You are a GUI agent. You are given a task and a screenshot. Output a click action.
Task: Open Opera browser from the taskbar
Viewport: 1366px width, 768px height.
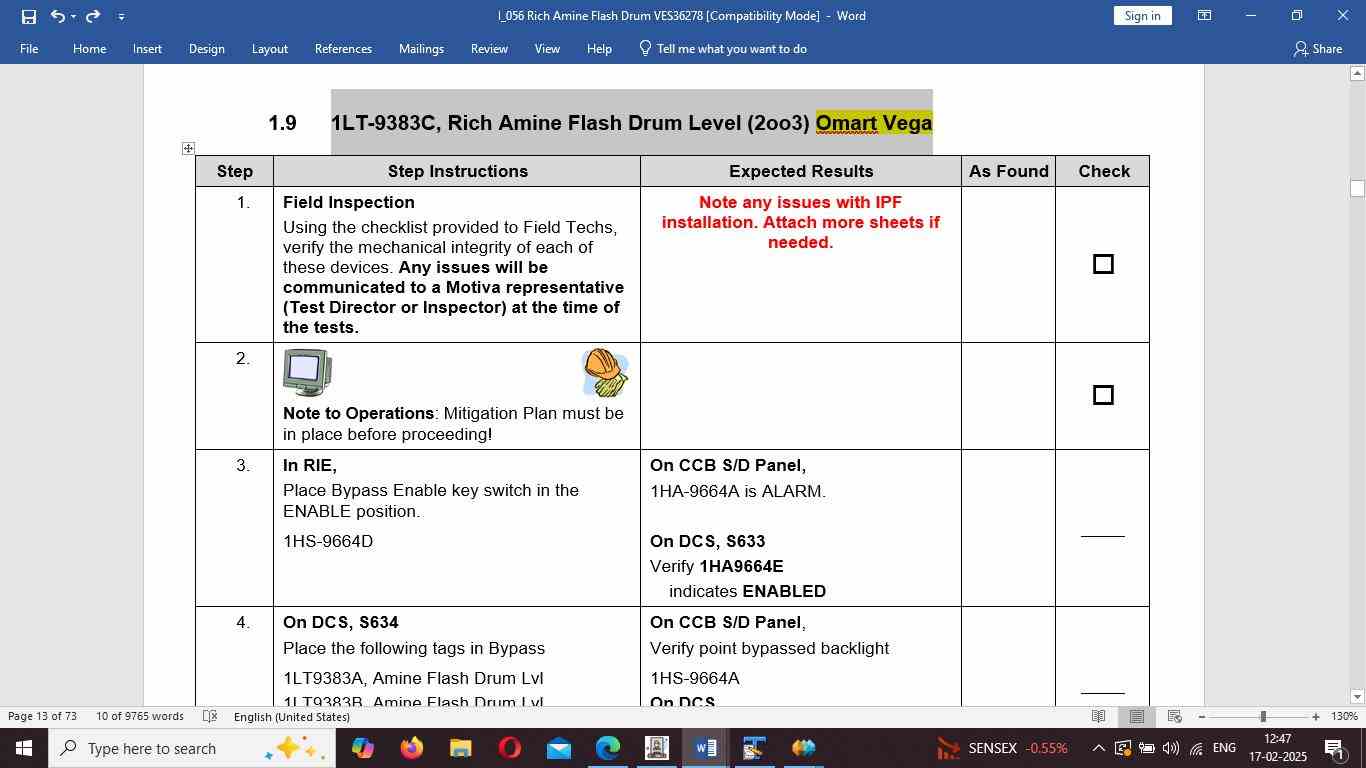click(x=510, y=748)
